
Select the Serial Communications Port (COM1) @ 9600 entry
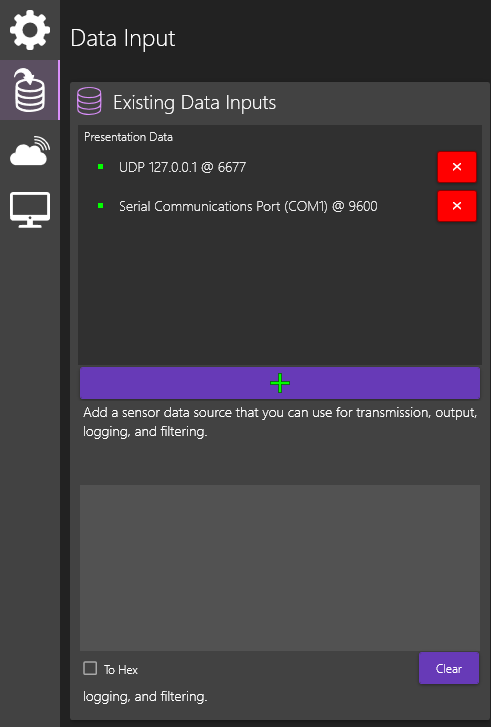click(248, 206)
